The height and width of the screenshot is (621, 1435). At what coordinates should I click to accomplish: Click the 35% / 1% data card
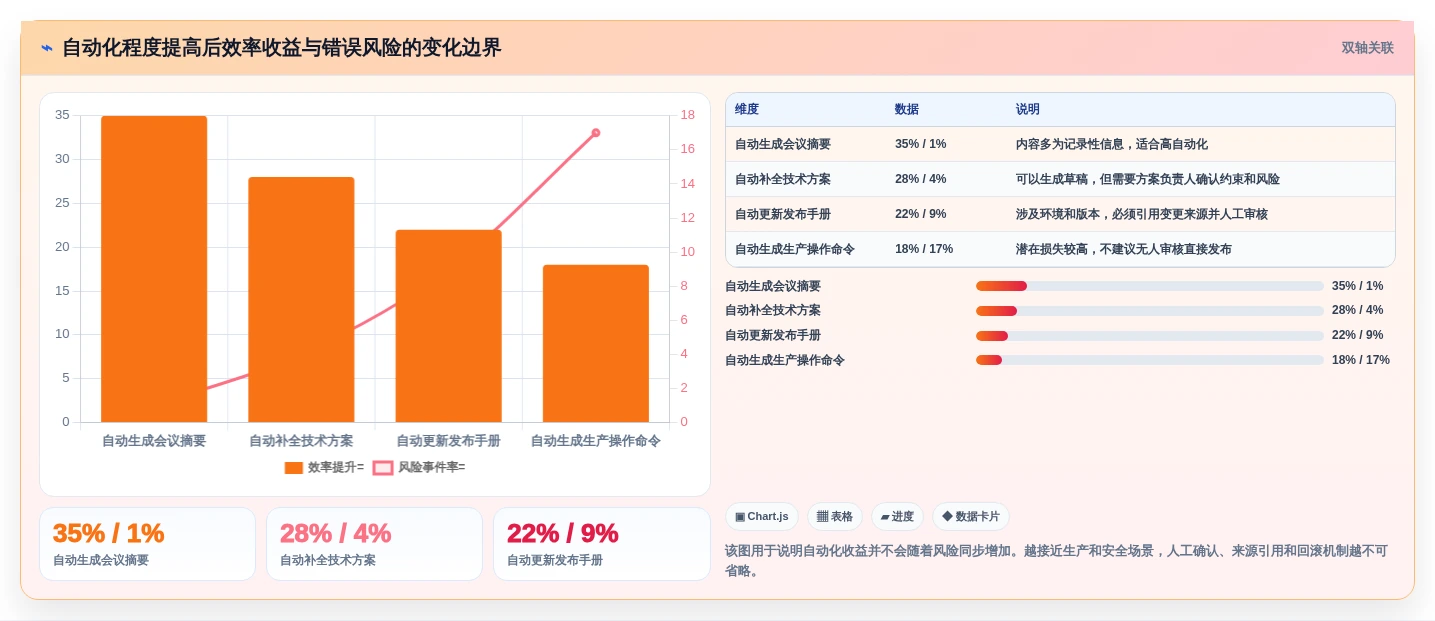(x=147, y=544)
